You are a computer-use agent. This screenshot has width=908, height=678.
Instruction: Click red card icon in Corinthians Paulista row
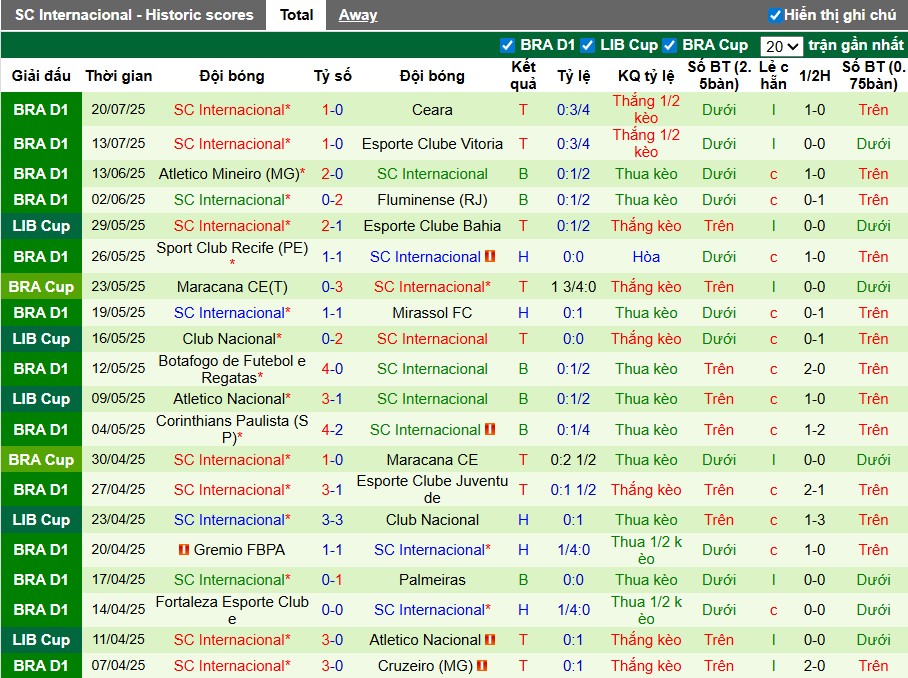point(490,429)
